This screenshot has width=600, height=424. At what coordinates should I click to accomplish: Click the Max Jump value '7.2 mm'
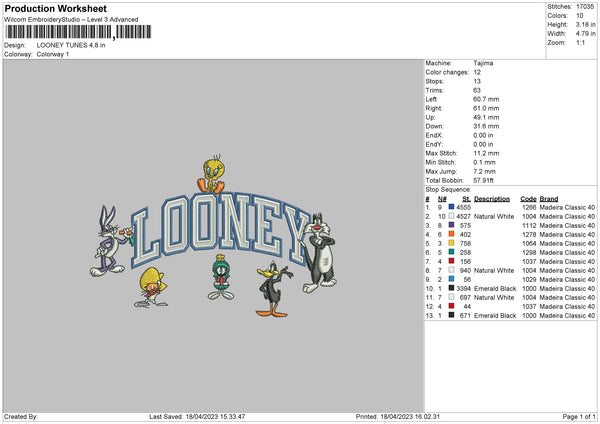click(x=484, y=171)
